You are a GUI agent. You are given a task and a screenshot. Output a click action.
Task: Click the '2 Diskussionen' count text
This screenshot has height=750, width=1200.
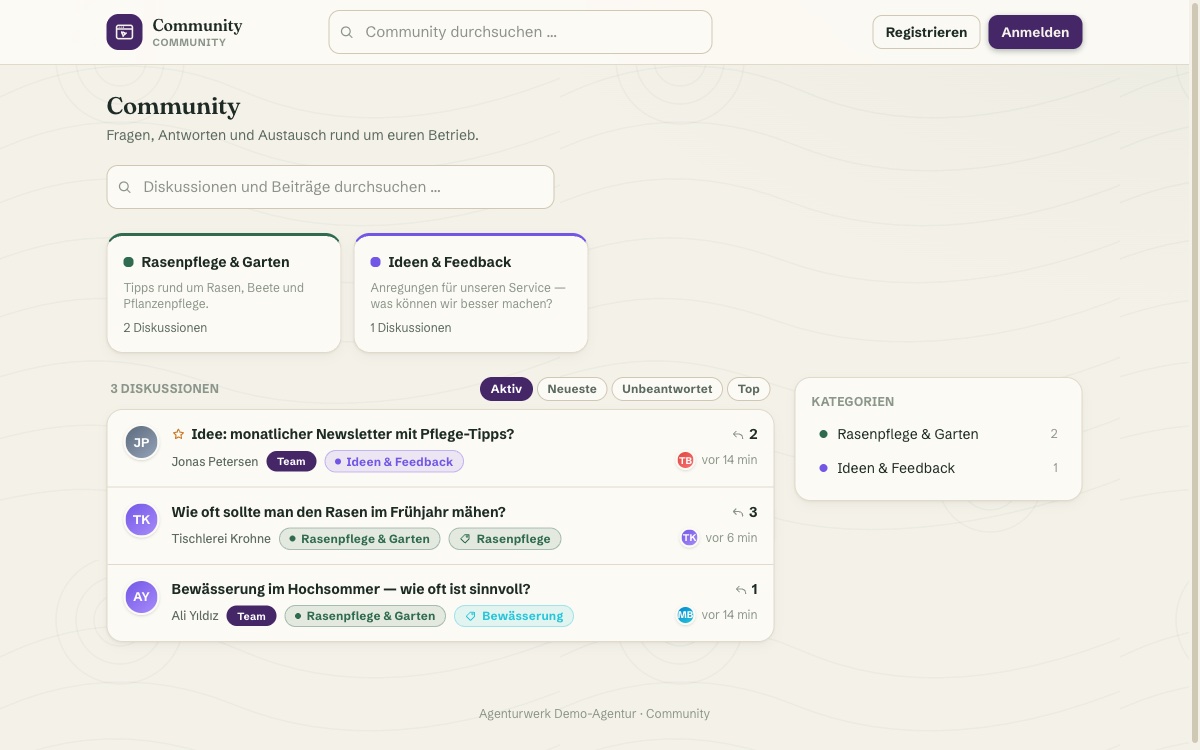pos(165,328)
